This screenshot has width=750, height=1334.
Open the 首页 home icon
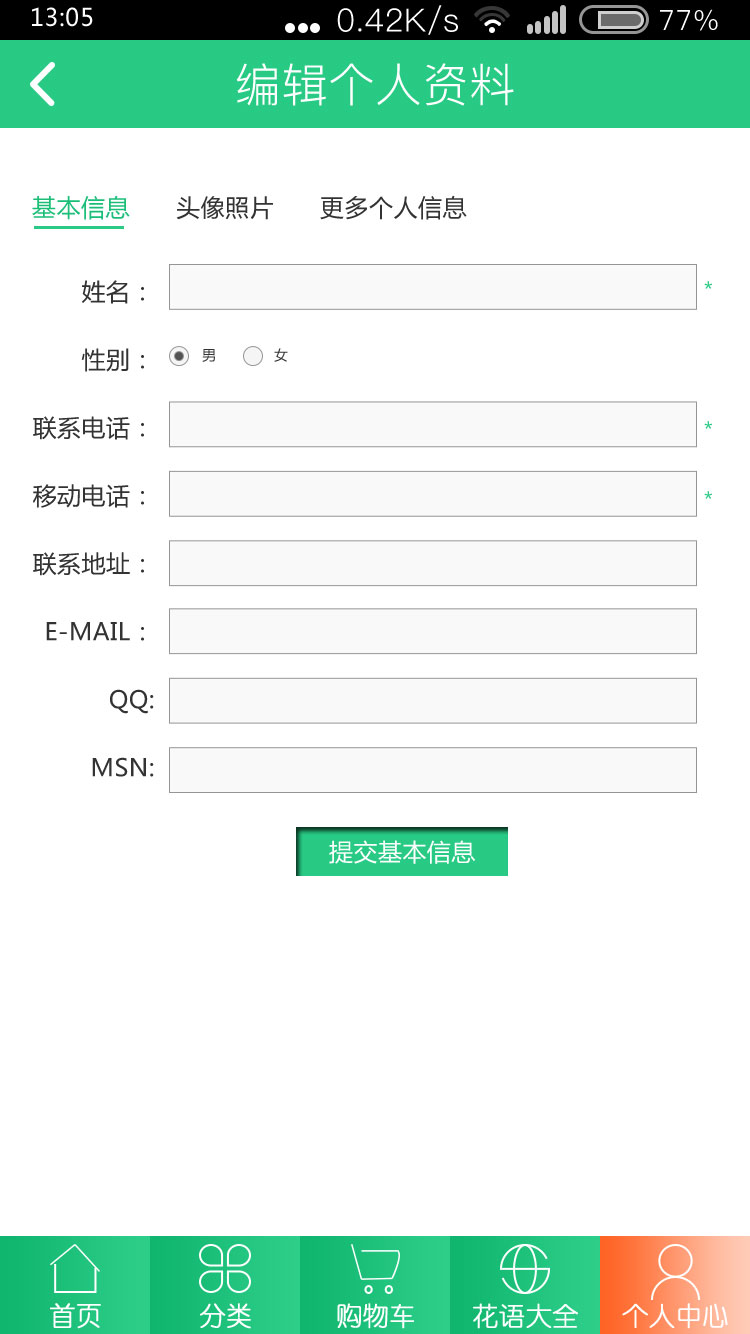75,1270
